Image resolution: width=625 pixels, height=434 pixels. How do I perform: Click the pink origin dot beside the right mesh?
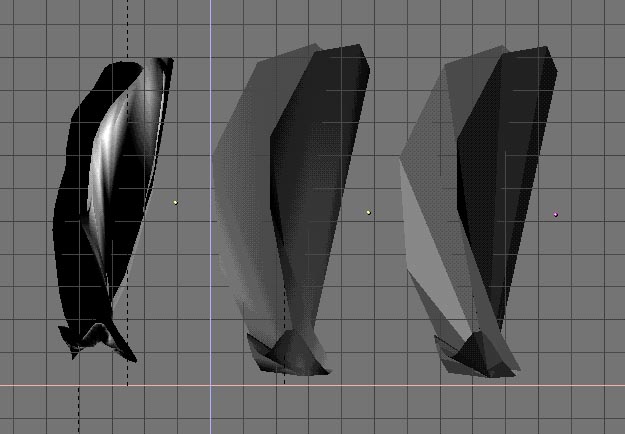click(x=556, y=215)
